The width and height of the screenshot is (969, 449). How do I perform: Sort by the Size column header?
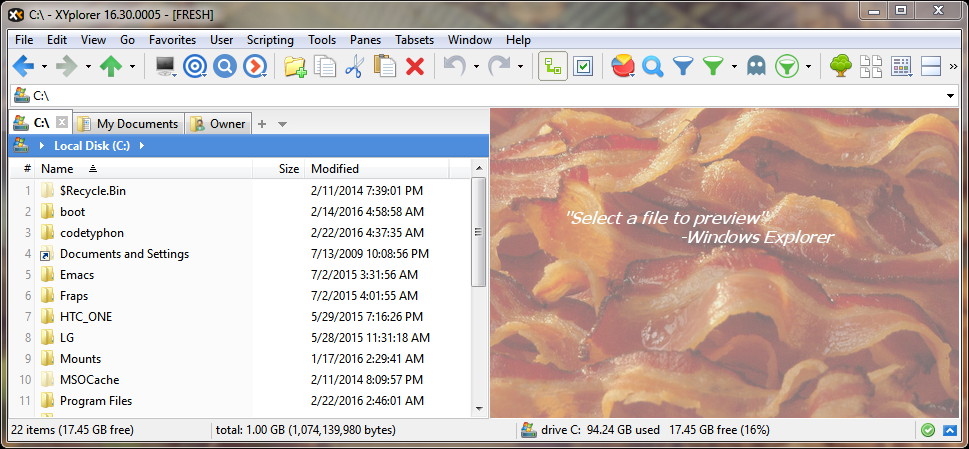click(x=279, y=169)
